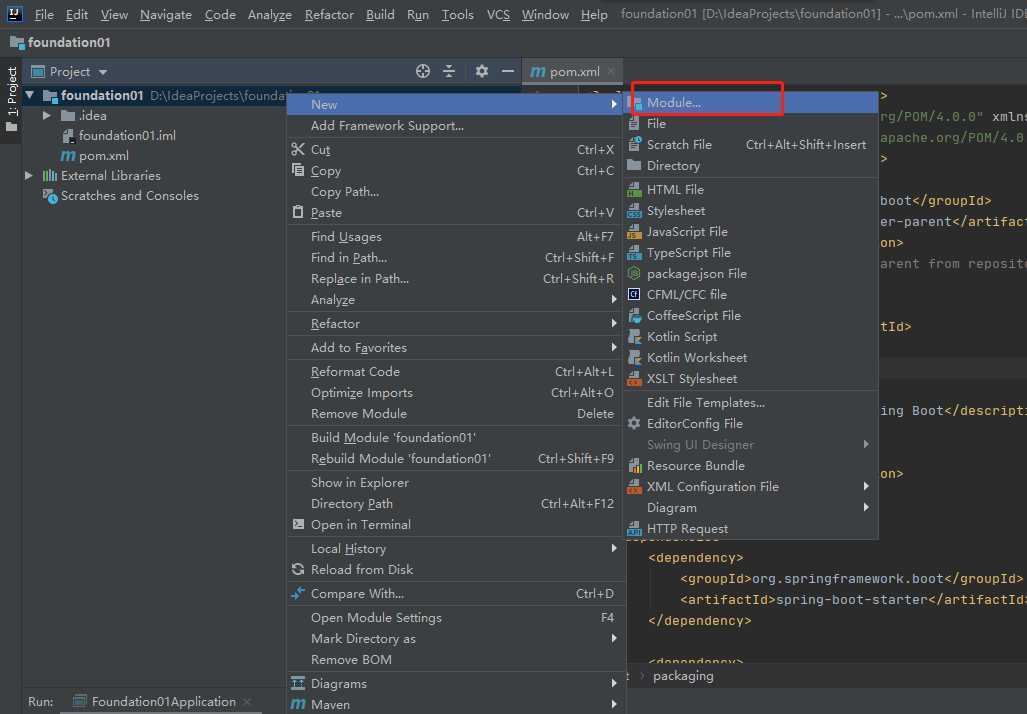The height and width of the screenshot is (714, 1027).
Task: Choose Reformat Code
Action: point(456,371)
